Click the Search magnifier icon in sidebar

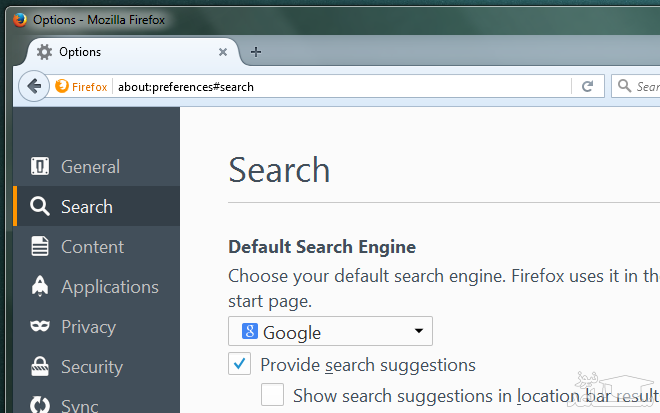(x=40, y=207)
